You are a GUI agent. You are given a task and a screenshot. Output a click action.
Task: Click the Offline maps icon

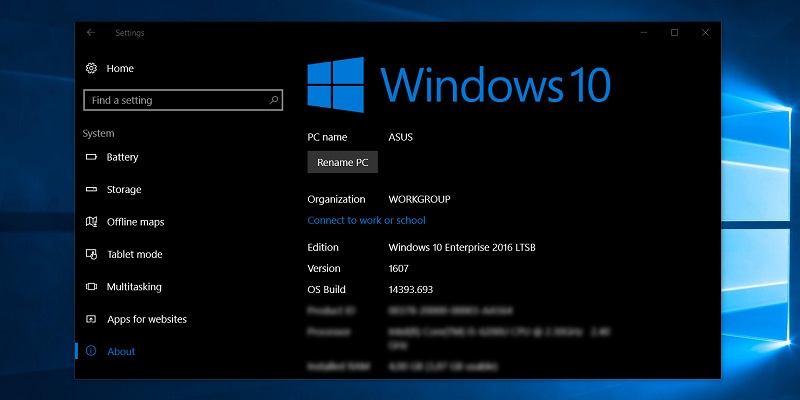[91, 222]
